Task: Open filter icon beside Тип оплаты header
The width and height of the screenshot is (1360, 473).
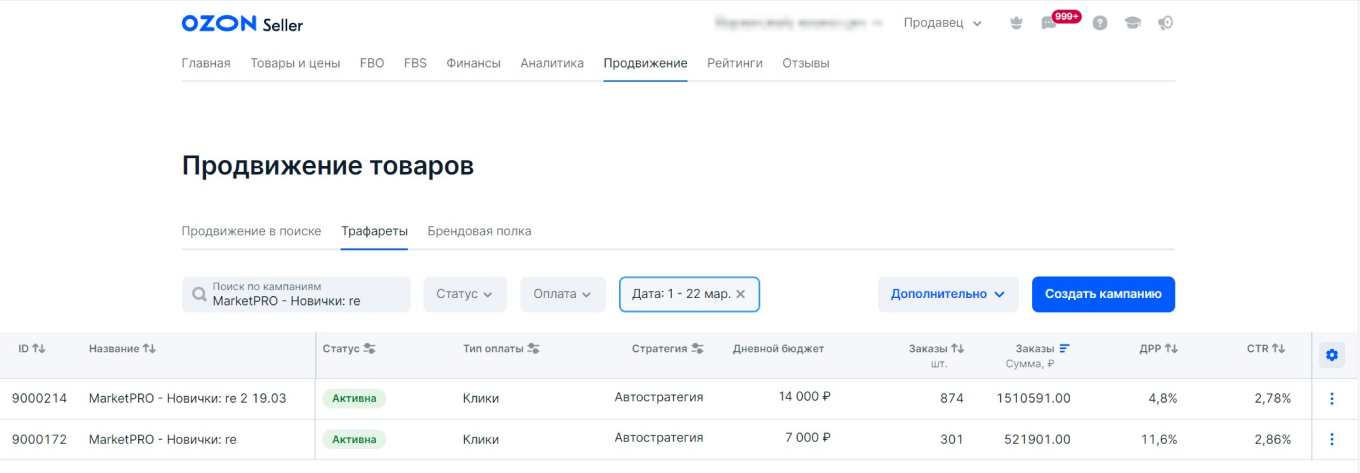Action: pyautogui.click(x=533, y=348)
